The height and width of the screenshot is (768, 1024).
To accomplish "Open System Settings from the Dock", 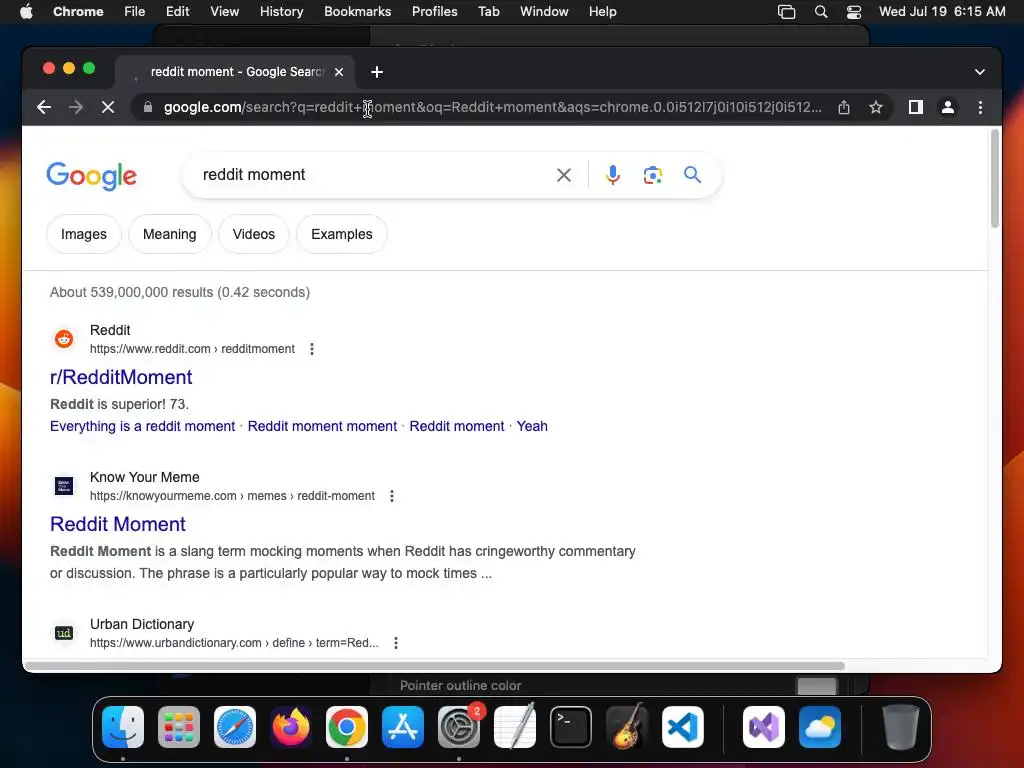I will click(459, 727).
